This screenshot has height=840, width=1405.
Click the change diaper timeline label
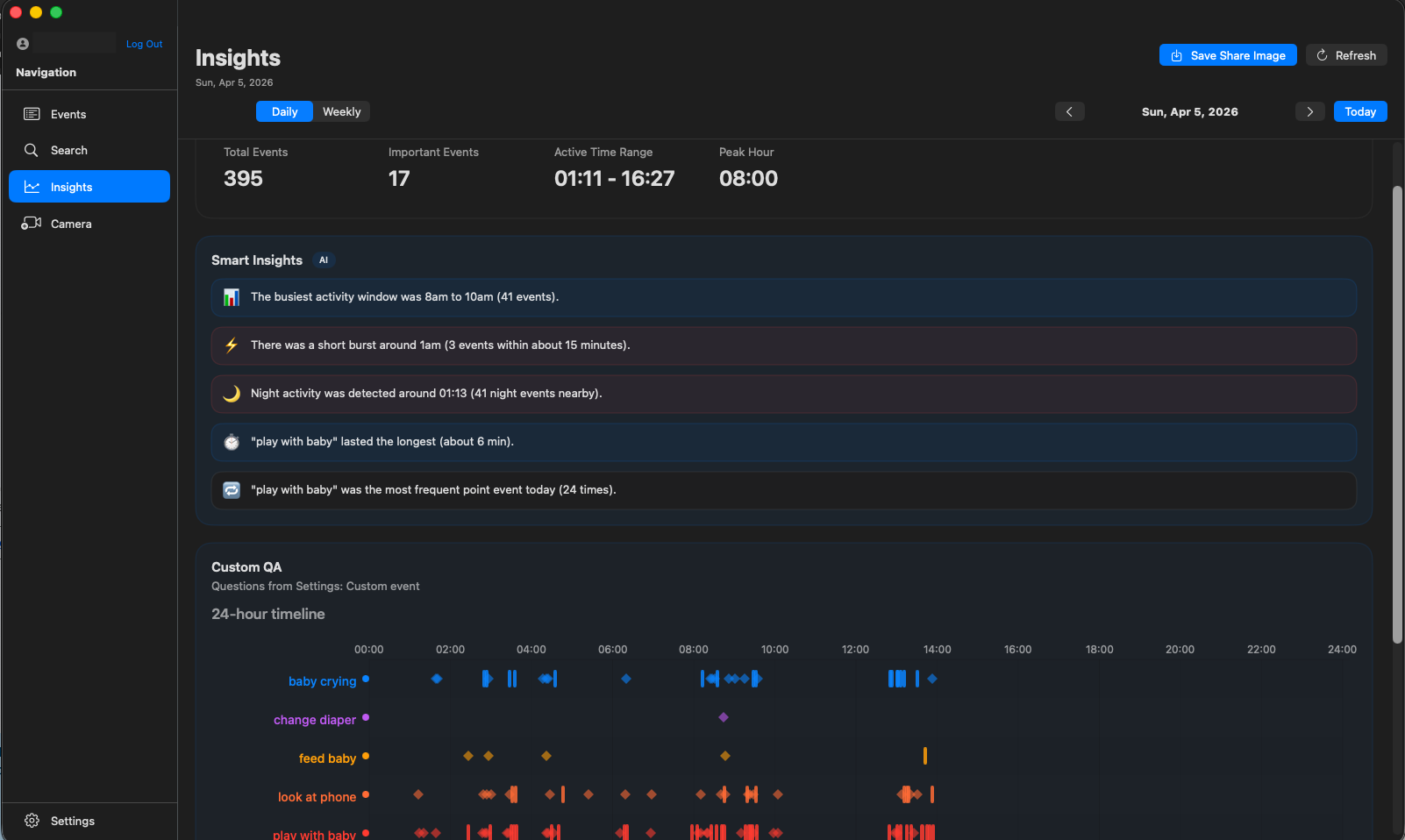point(314,720)
